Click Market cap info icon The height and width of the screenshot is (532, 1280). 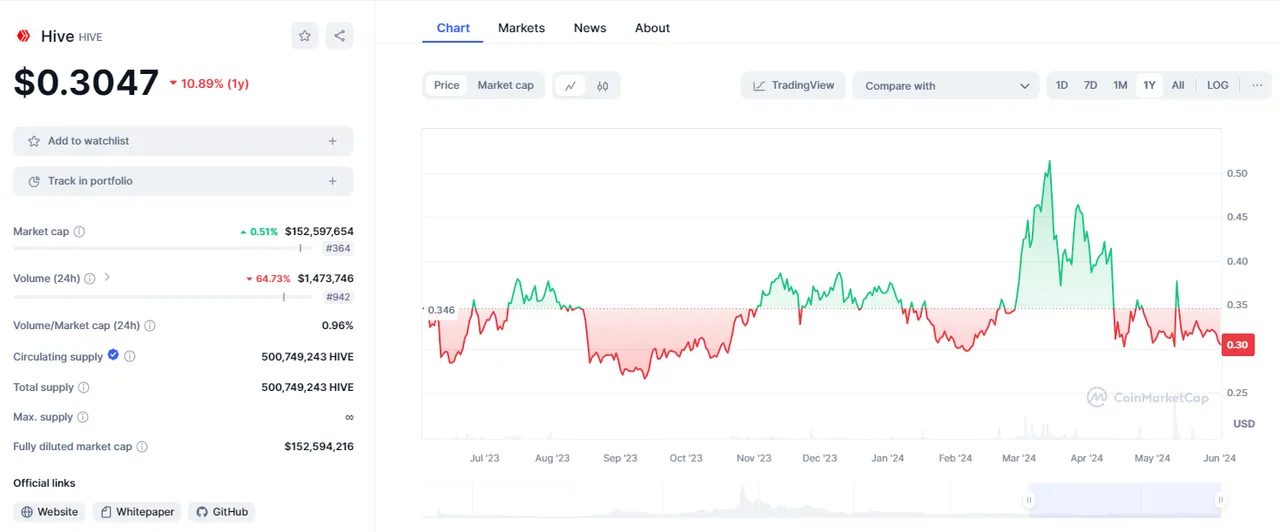79,232
